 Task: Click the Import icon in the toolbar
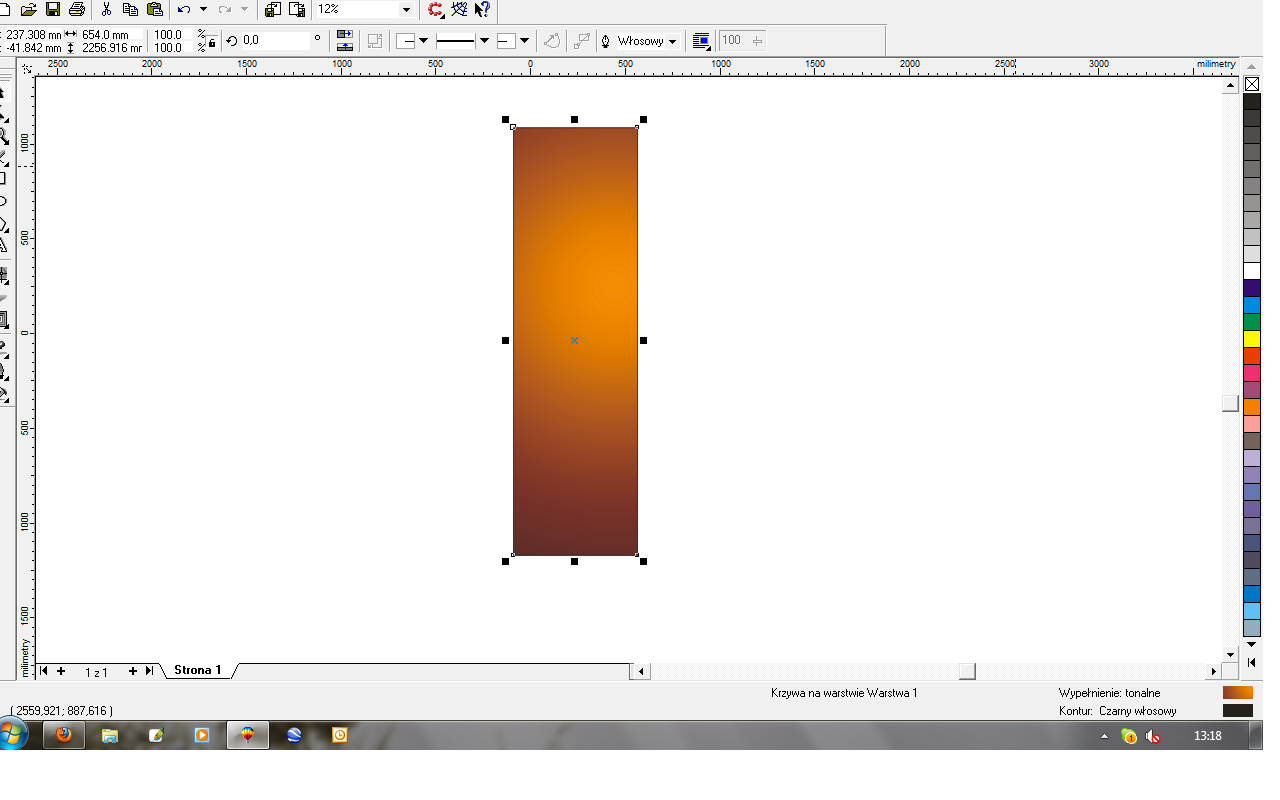(272, 9)
